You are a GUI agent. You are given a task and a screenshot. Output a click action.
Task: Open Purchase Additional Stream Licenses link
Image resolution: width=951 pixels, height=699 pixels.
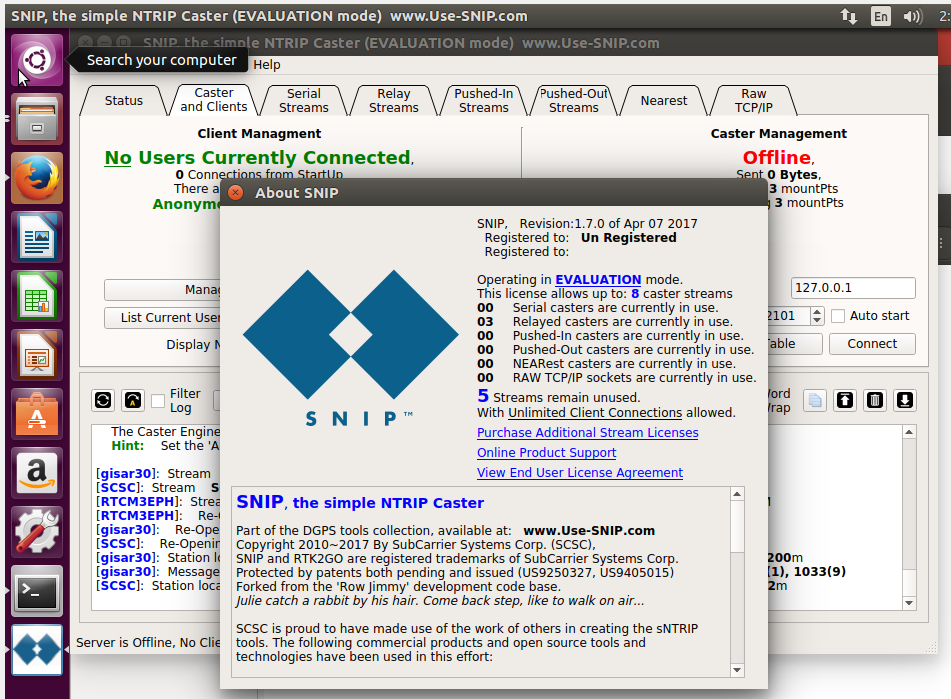pyautogui.click(x=588, y=433)
